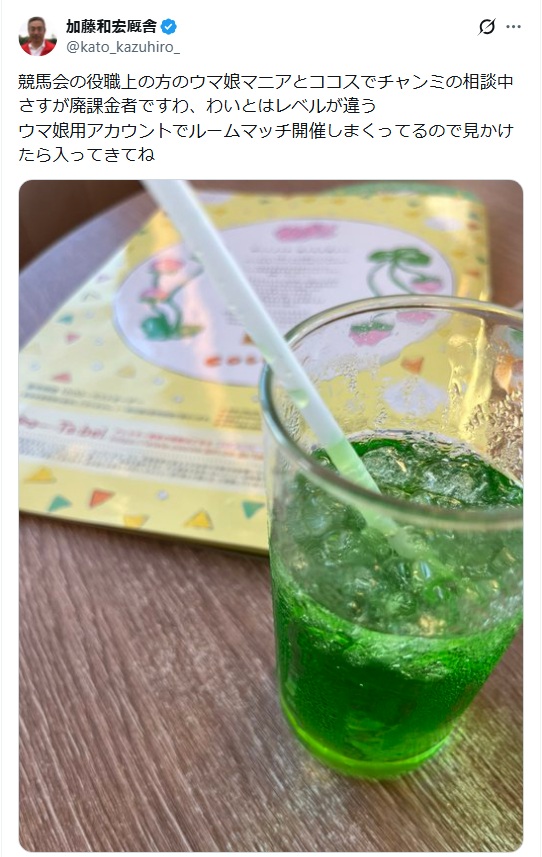Open 加藤和宏厩舎 profile avatar

pyautogui.click(x=38, y=36)
